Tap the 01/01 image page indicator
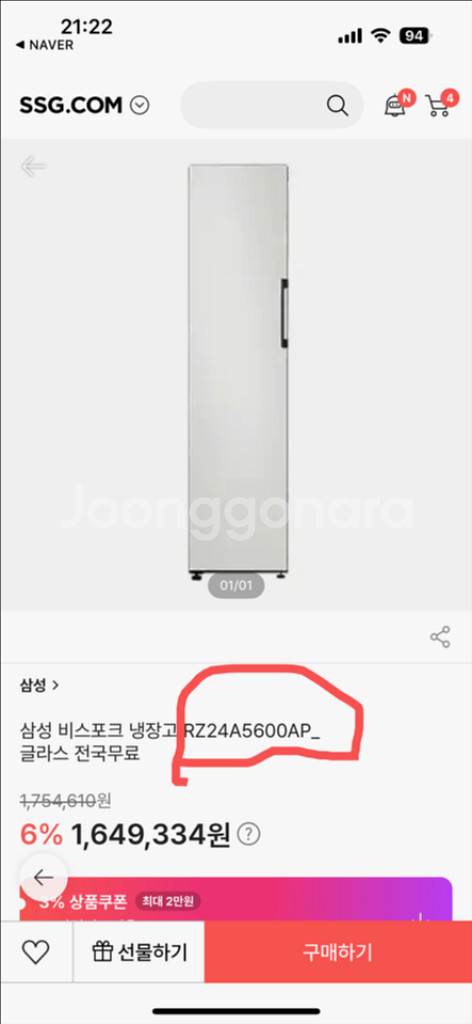The width and height of the screenshot is (472, 1024). pos(236,585)
